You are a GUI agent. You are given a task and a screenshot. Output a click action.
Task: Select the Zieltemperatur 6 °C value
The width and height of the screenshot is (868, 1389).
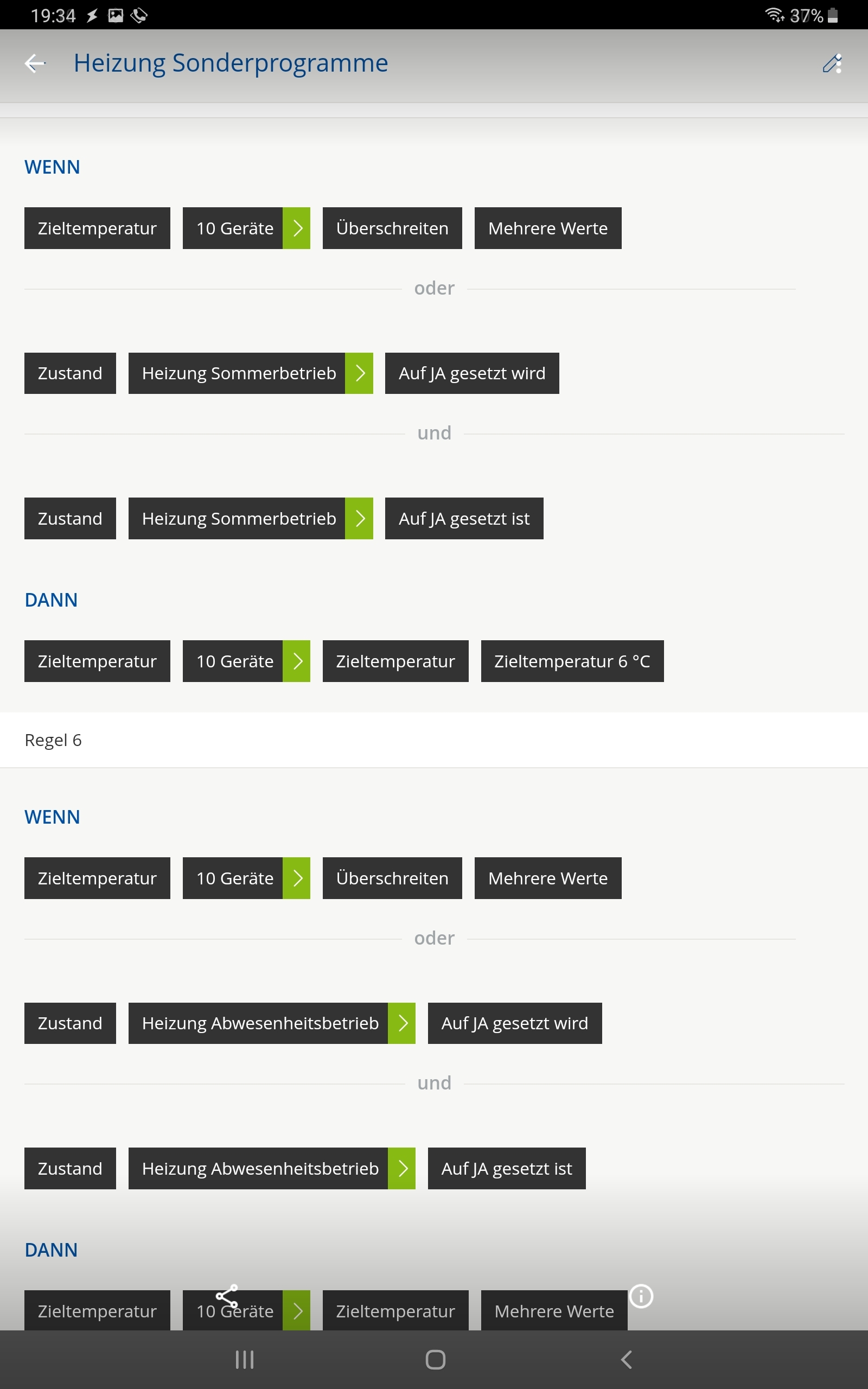click(x=572, y=661)
